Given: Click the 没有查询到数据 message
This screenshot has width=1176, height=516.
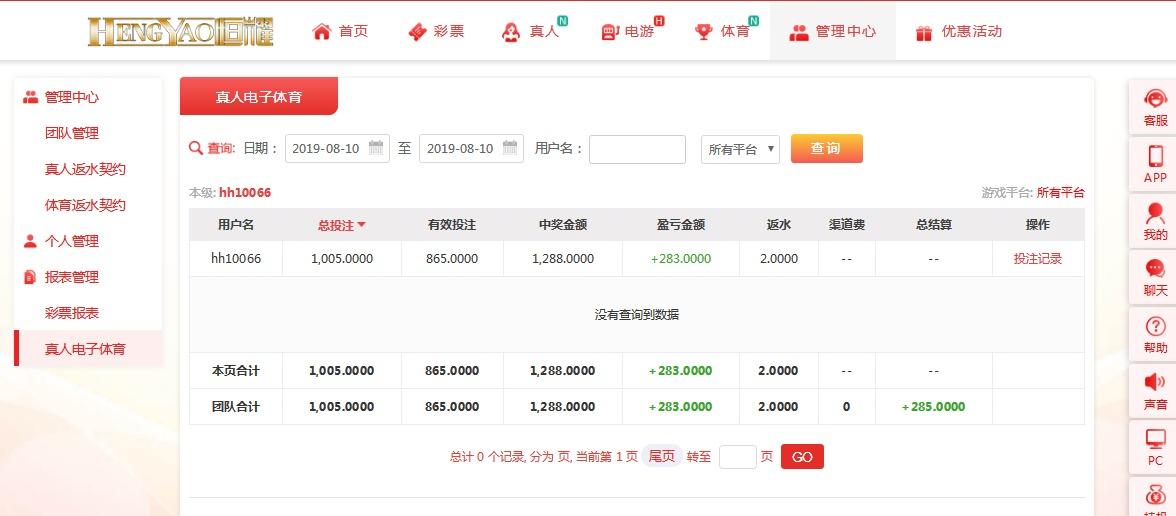Looking at the screenshot, I should [637, 314].
